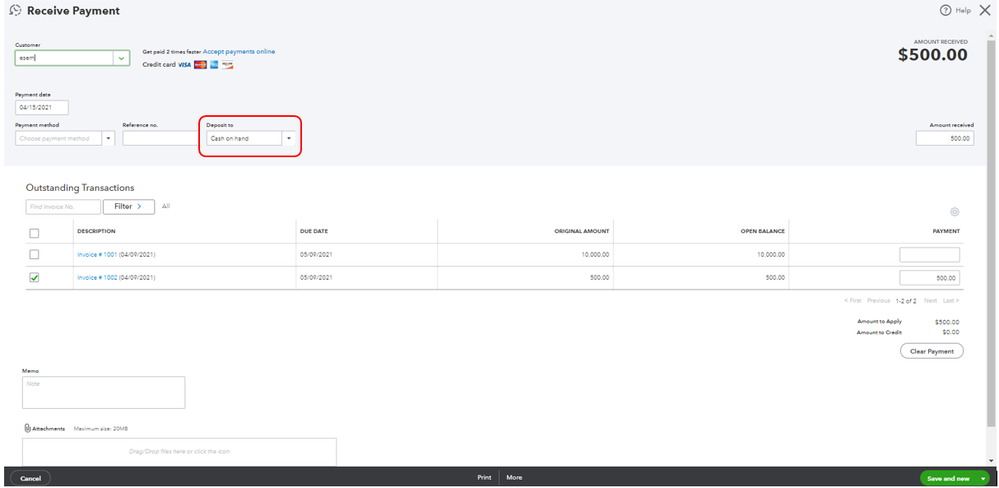The image size is (999, 488).
Task: Open the Save and new arrow menu
Action: coord(984,478)
